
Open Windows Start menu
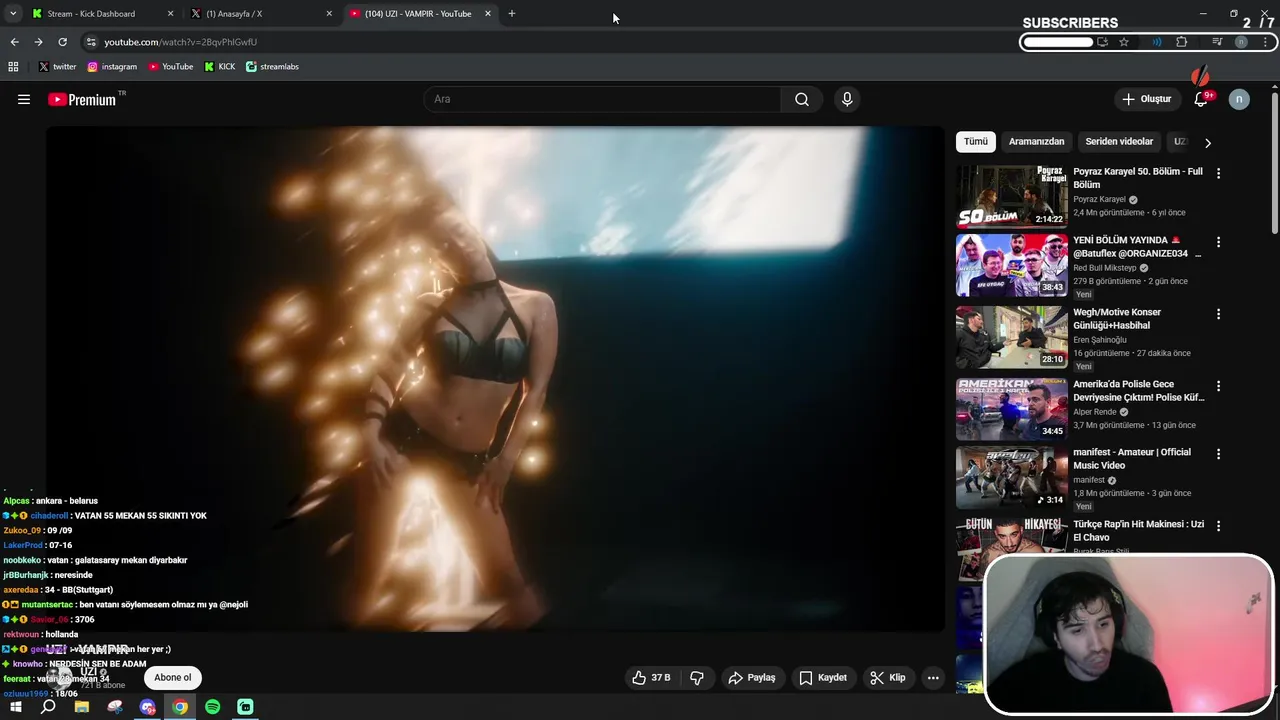coord(15,707)
